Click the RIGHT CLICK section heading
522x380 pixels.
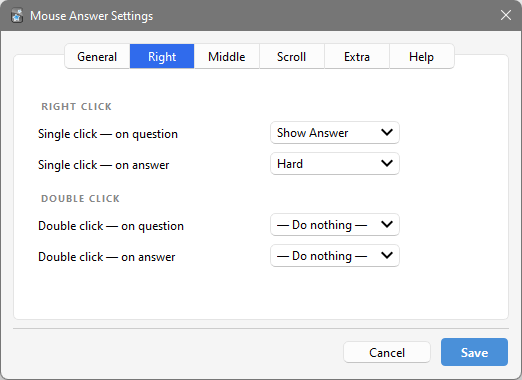coord(76,107)
